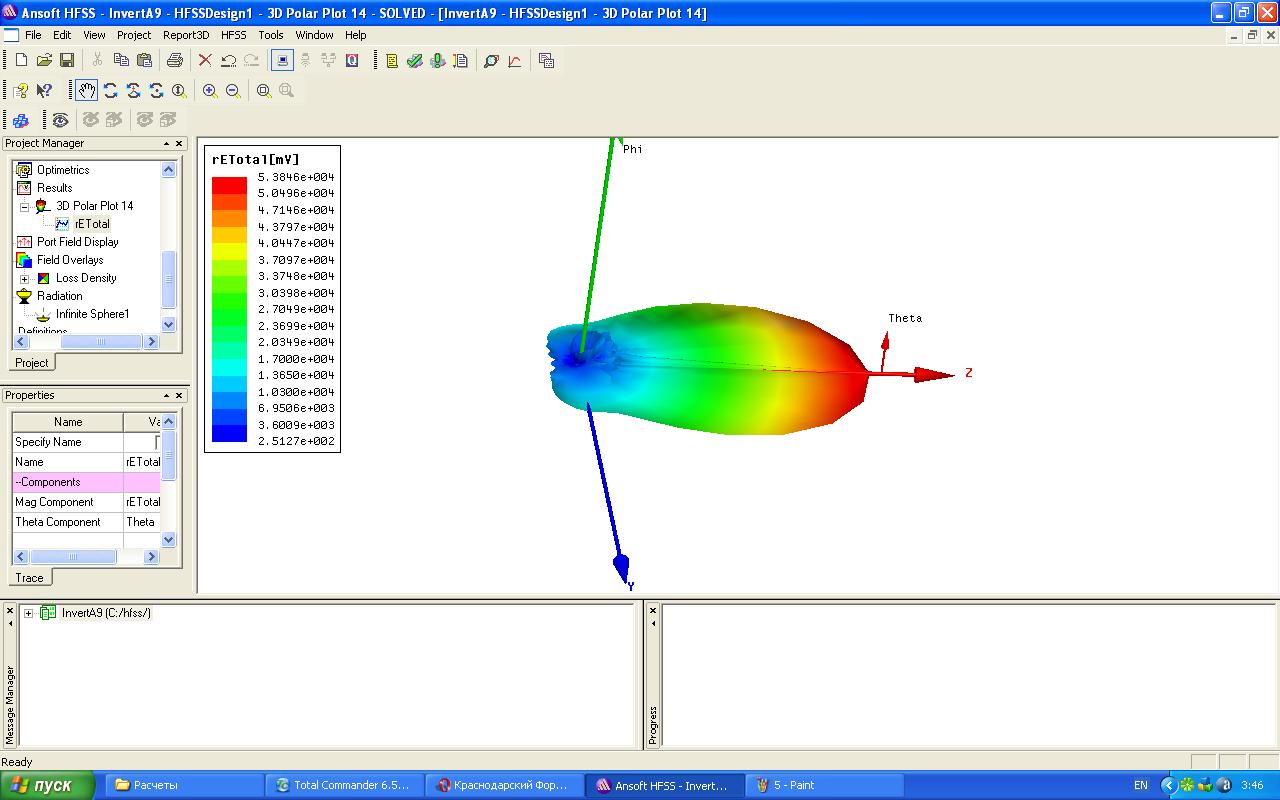Click the red curve report icon
1280x800 pixels.
click(x=515, y=61)
